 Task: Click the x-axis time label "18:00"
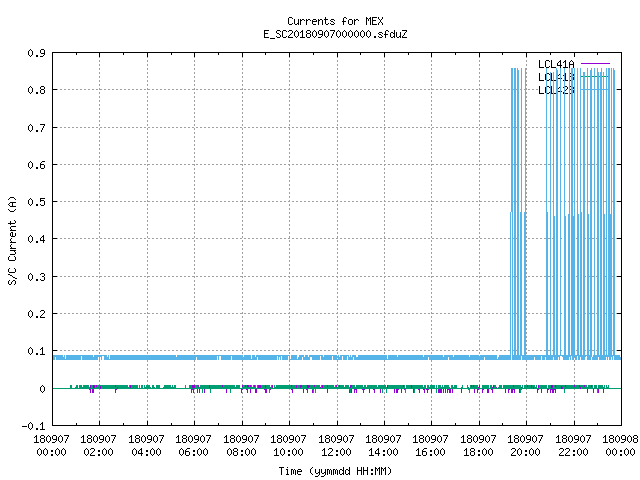tap(478, 452)
